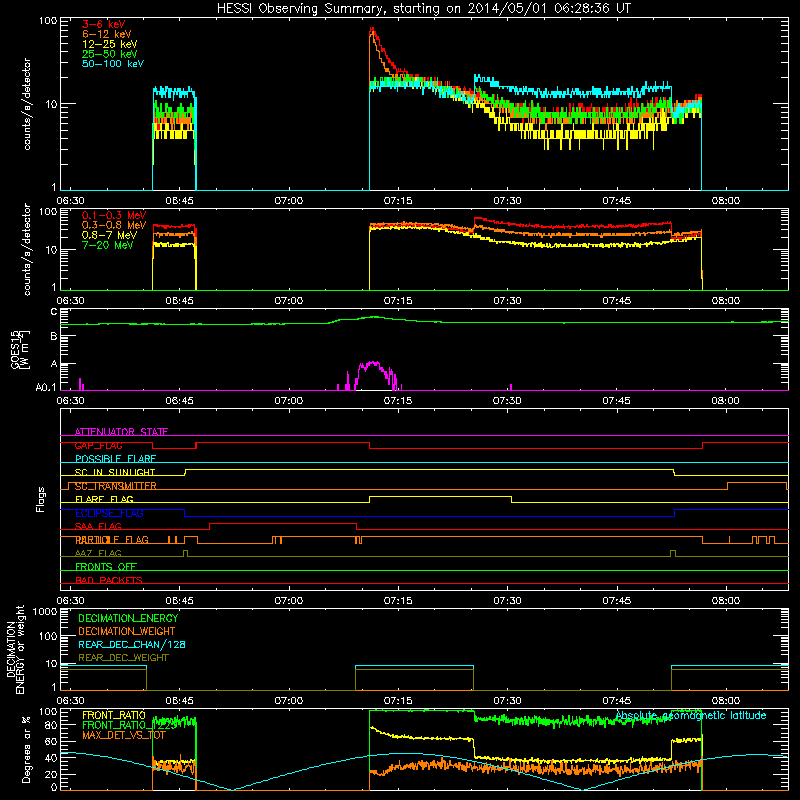Click the REAR_DEC_WEIGHT legend label
Viewport: 800px width, 800px height.
tap(123, 658)
